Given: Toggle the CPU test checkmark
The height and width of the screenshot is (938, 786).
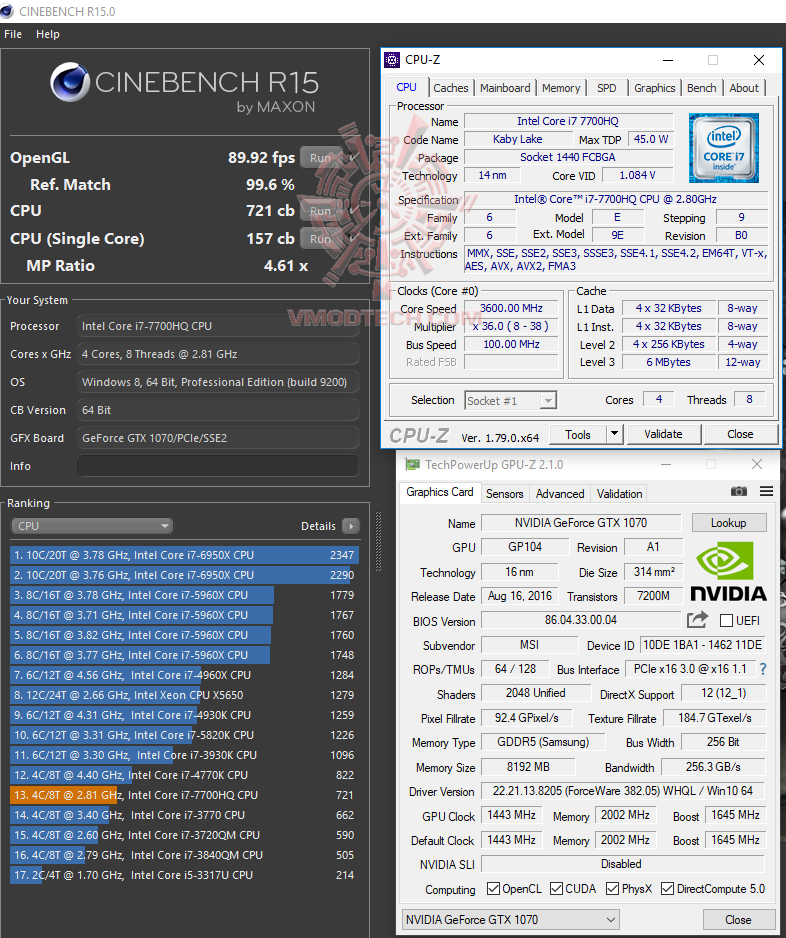Looking at the screenshot, I should (x=354, y=211).
